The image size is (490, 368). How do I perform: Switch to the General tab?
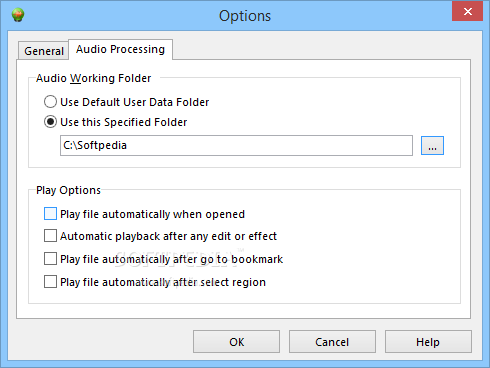pyautogui.click(x=44, y=51)
